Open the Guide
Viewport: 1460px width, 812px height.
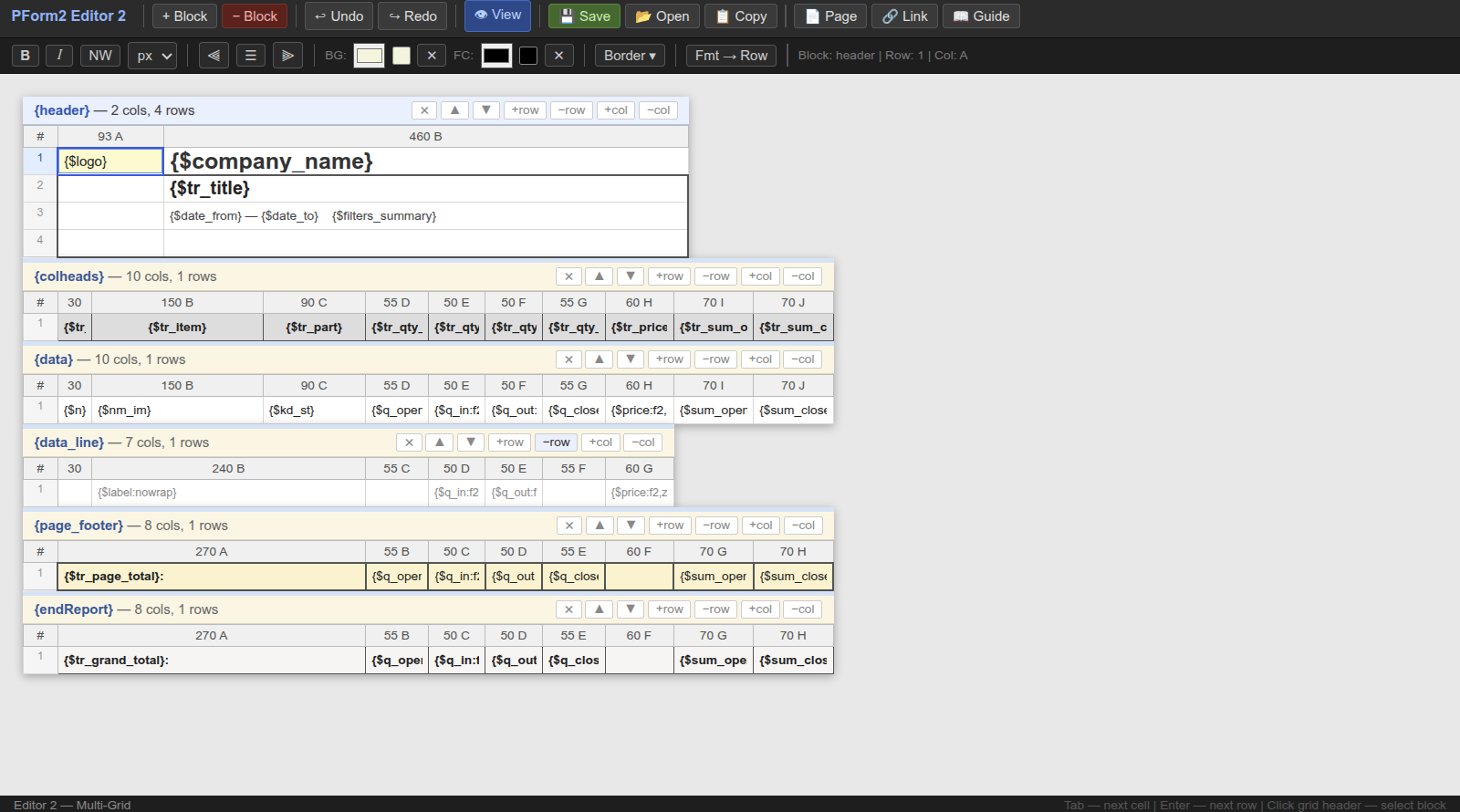point(981,16)
